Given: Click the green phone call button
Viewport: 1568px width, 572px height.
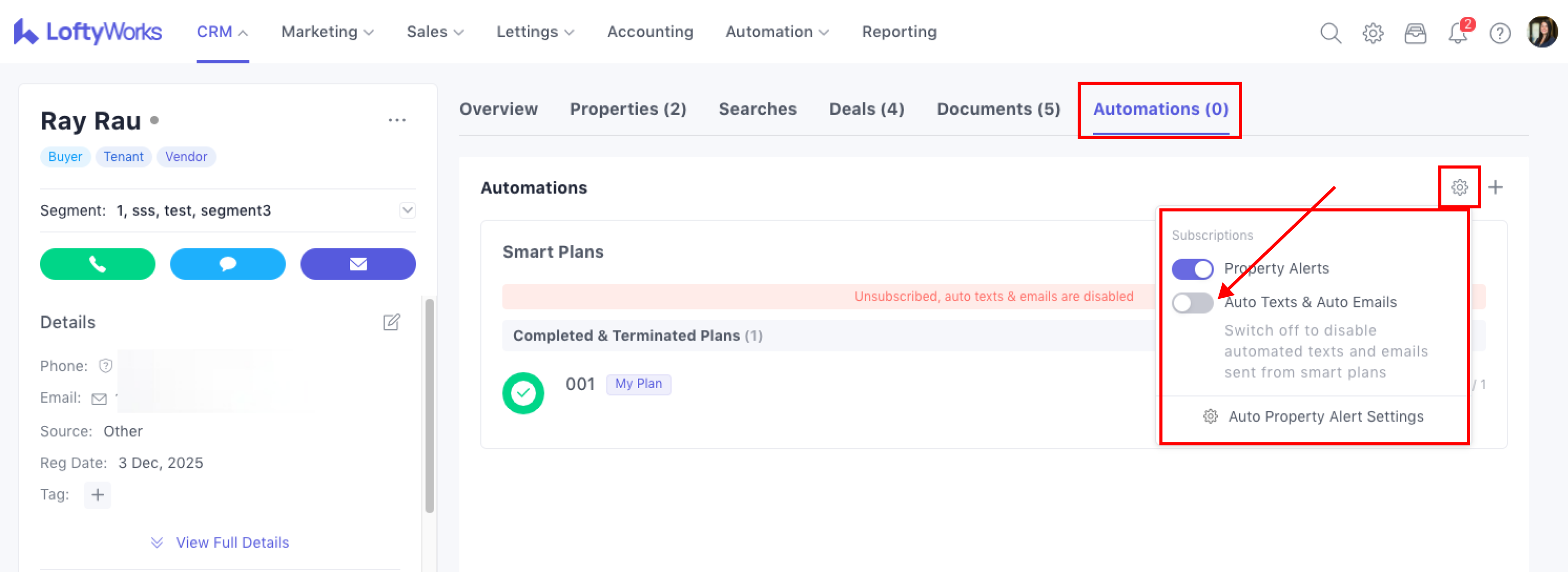Looking at the screenshot, I should (98, 264).
